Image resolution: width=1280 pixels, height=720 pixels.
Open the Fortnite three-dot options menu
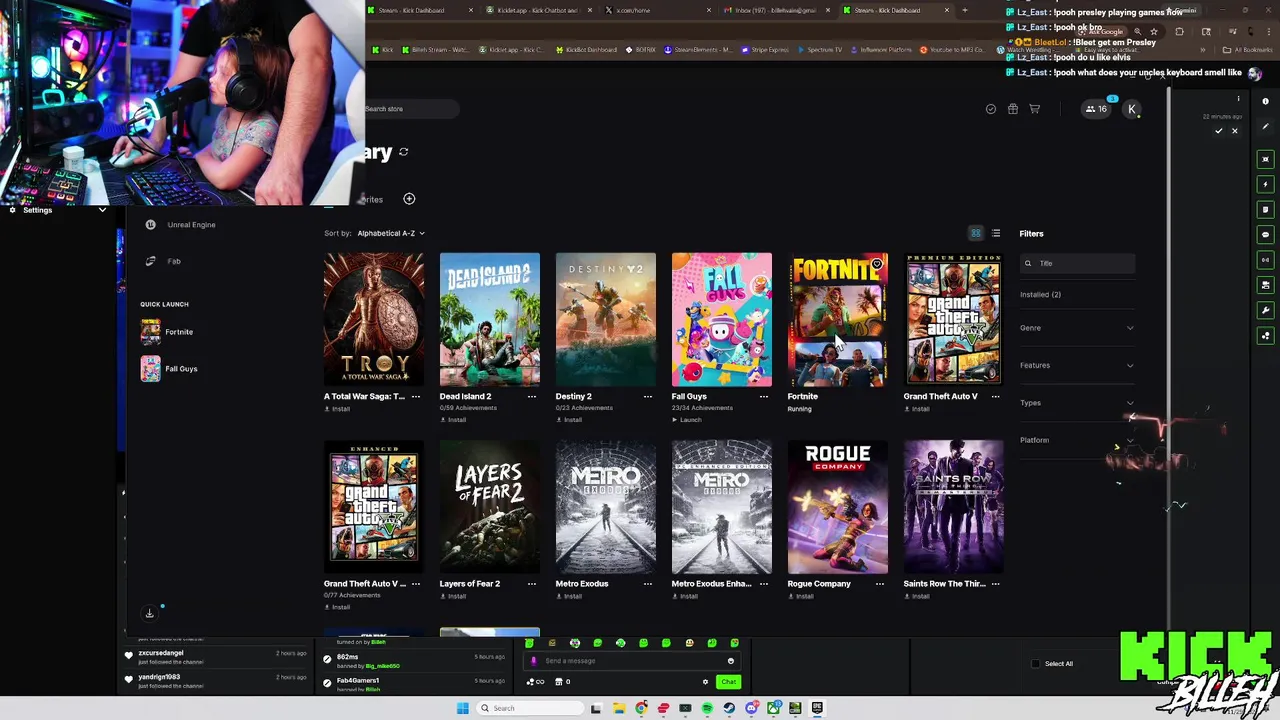879,396
